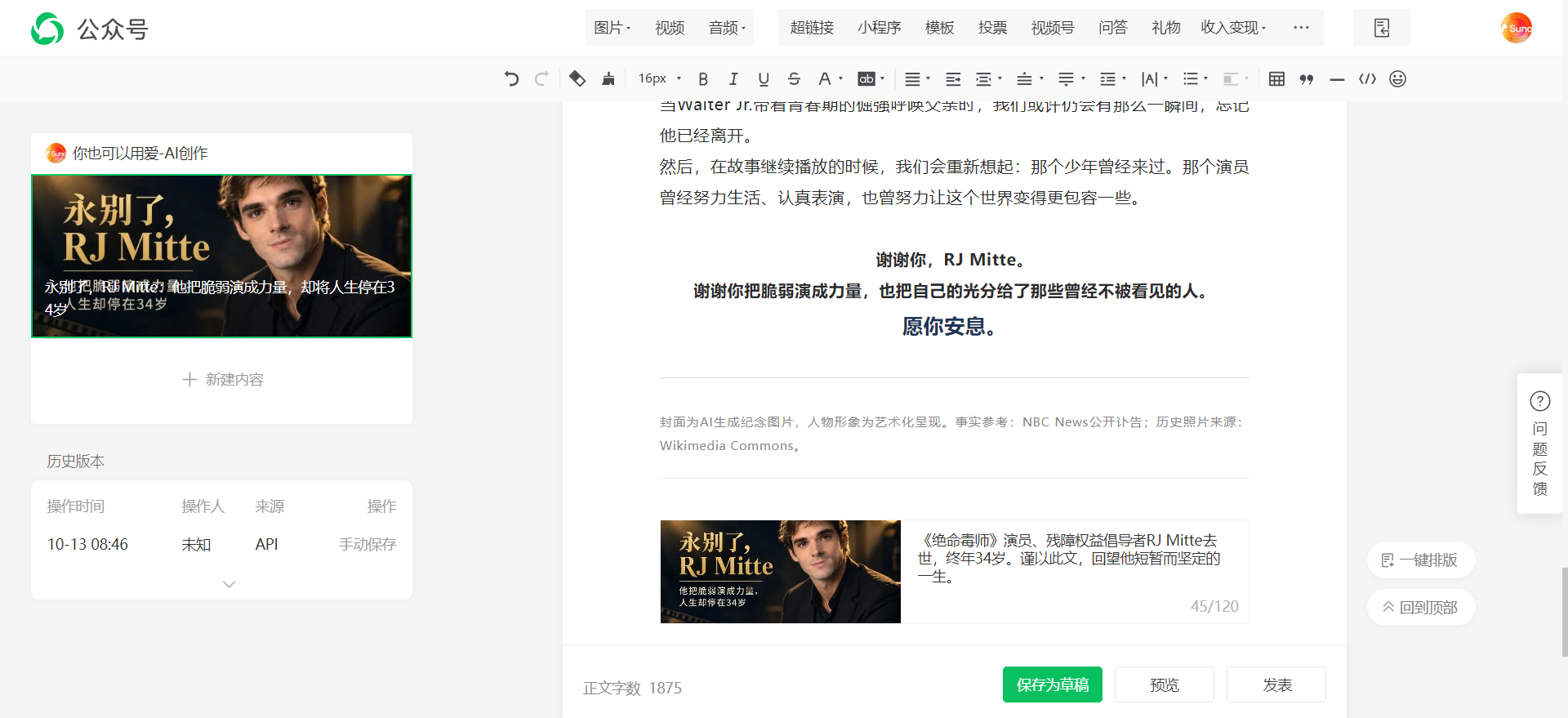Open the line spacing dropdown

(x=1112, y=78)
